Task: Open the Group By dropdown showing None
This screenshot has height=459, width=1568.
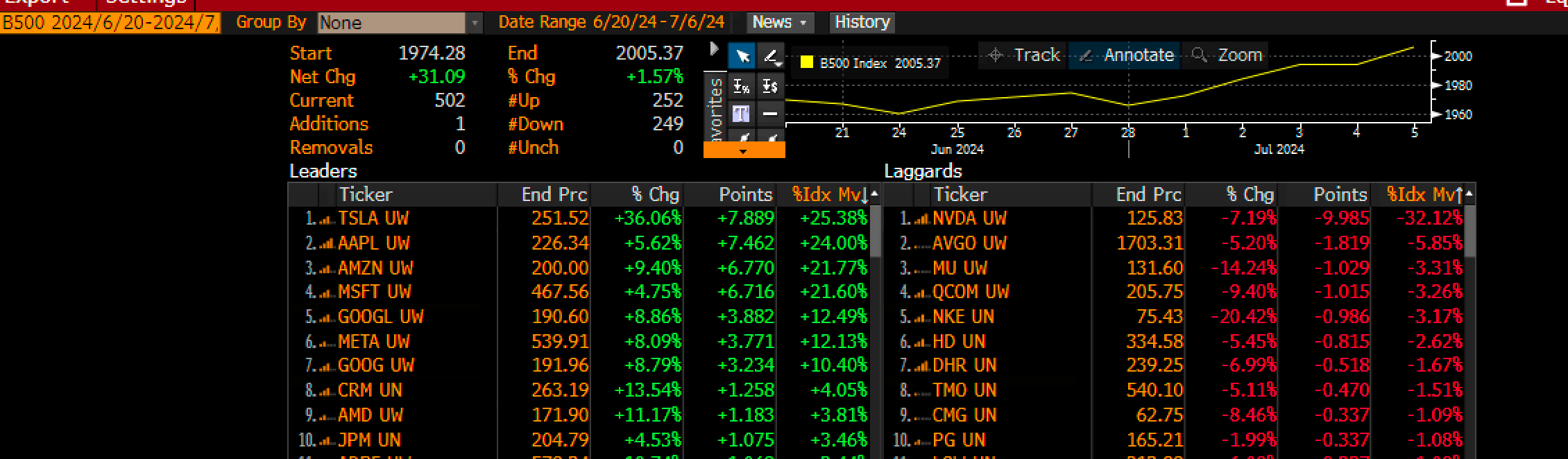Action: tap(400, 23)
